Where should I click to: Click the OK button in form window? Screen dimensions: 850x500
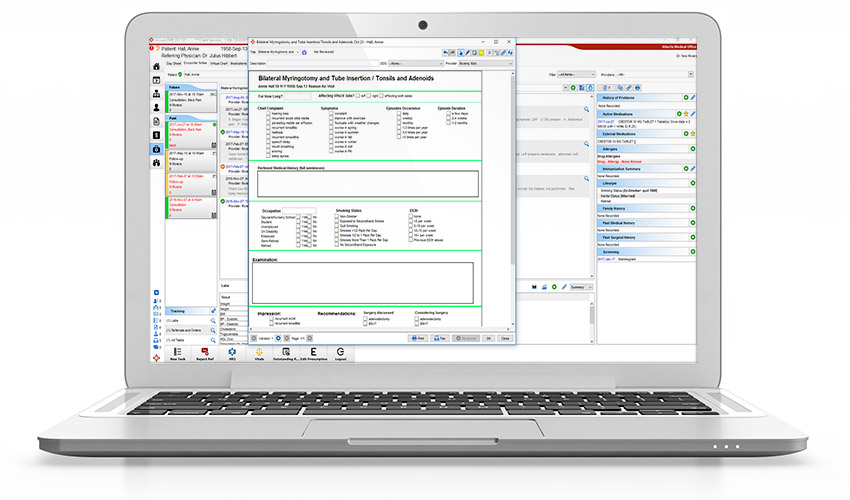click(x=488, y=338)
